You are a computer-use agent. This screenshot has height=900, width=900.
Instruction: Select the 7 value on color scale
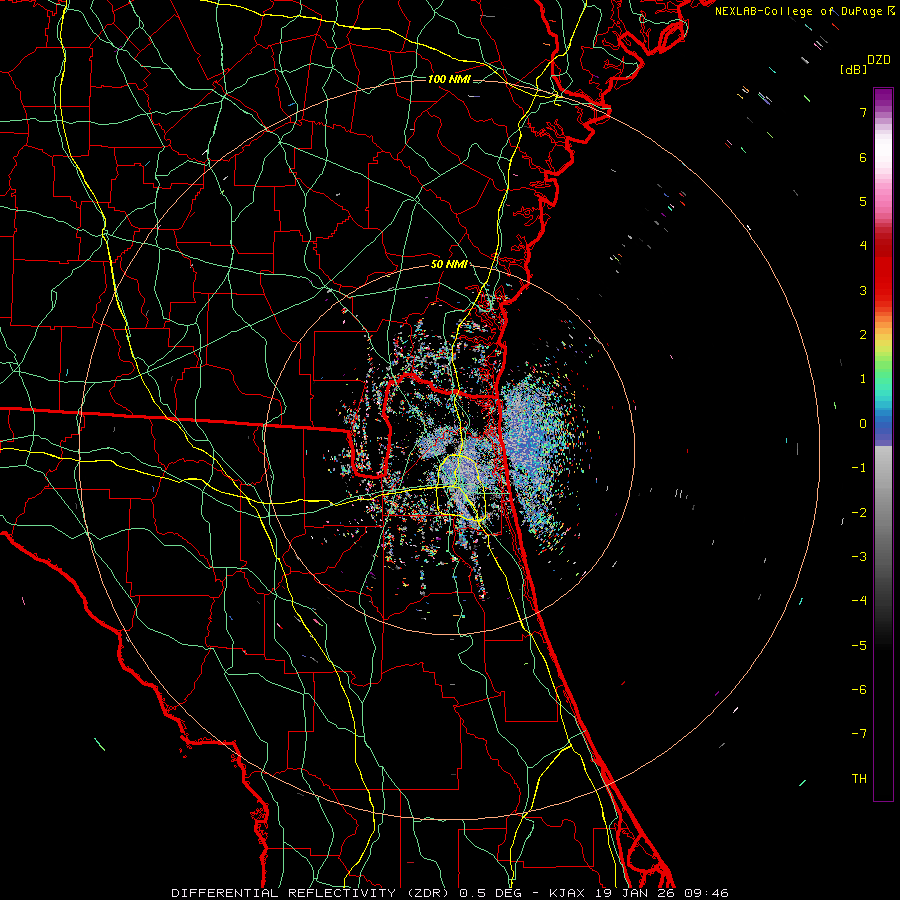pos(863,112)
